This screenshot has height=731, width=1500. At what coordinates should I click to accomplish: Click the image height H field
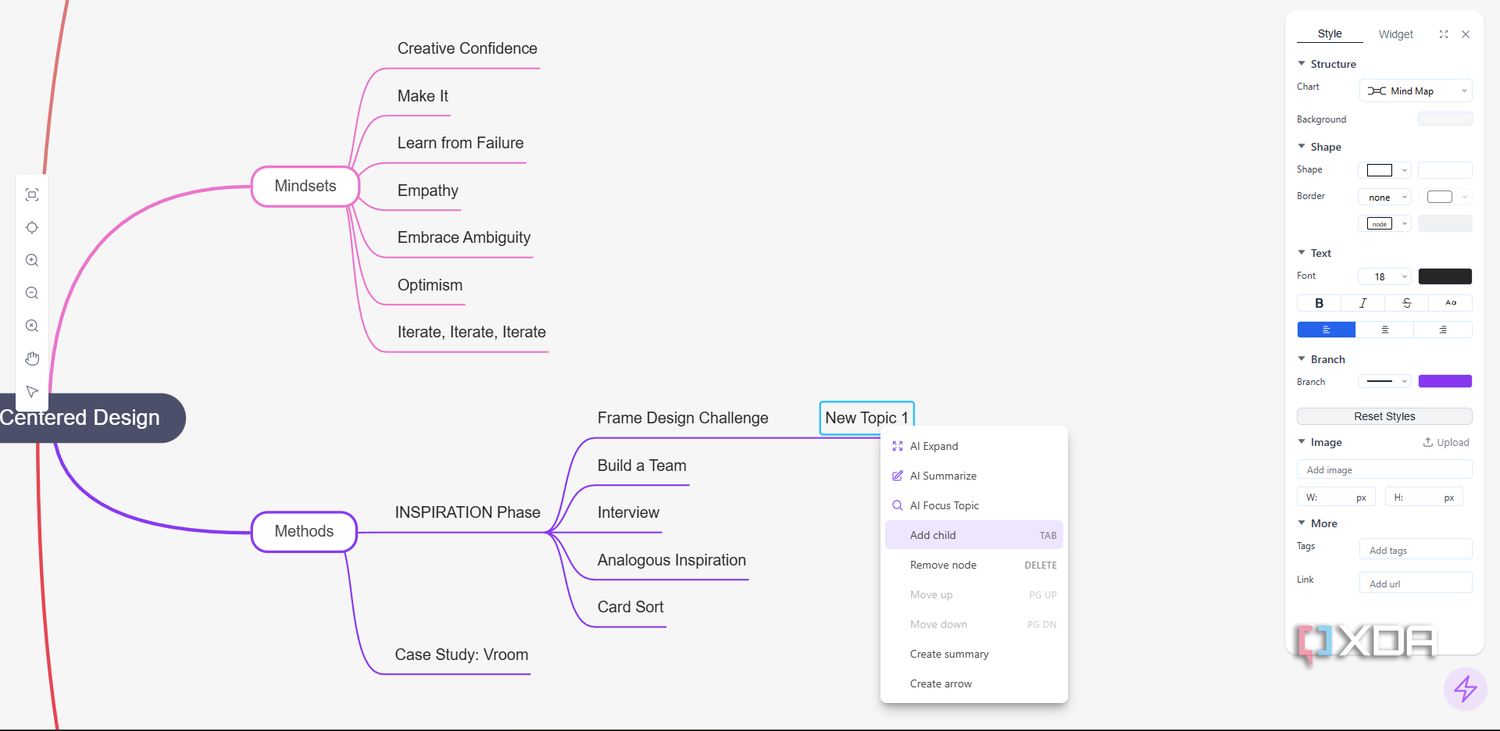pyautogui.click(x=1424, y=497)
